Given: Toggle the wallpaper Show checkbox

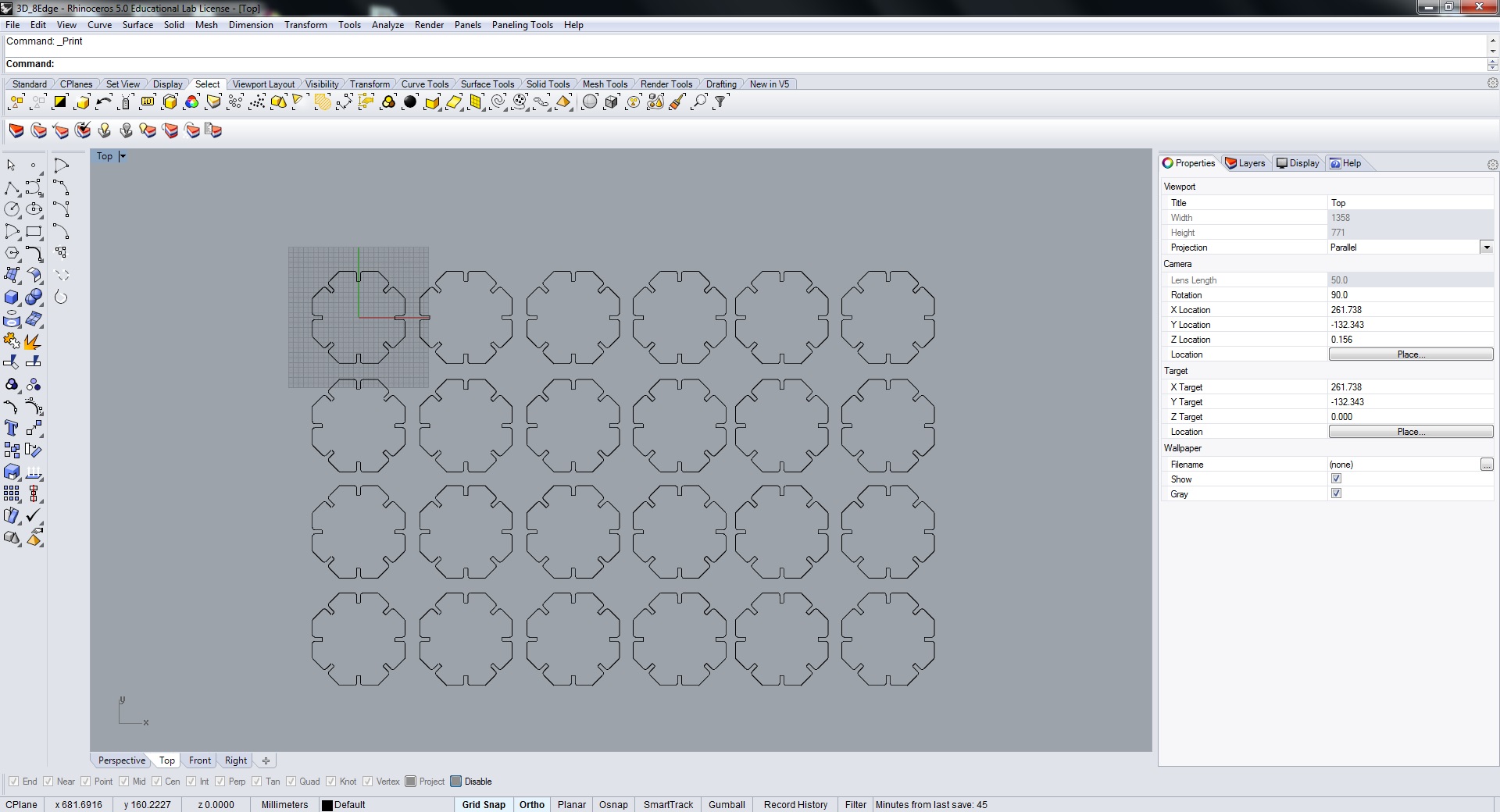Looking at the screenshot, I should (1336, 479).
